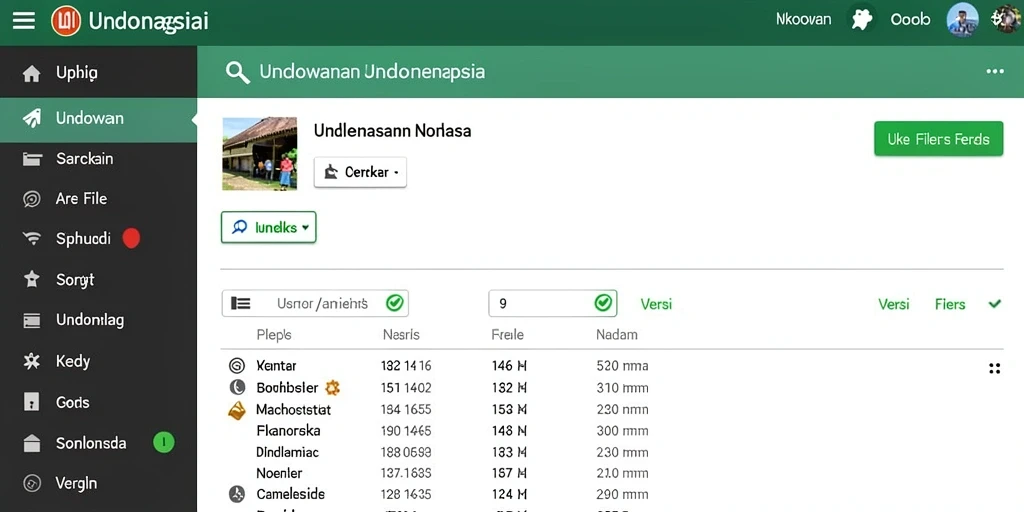Screen dimensions: 1024x512
Task: Click the Undonagsiai orange logo
Action: click(66, 21)
